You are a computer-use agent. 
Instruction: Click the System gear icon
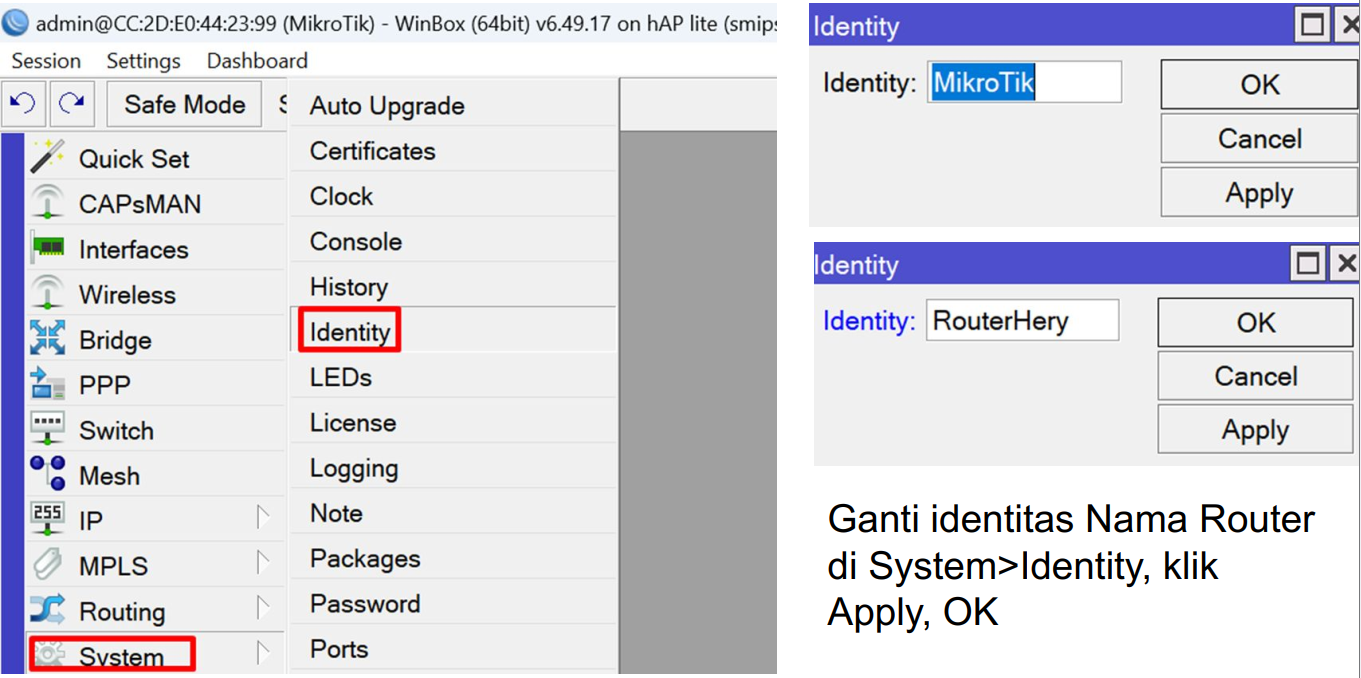click(50, 656)
